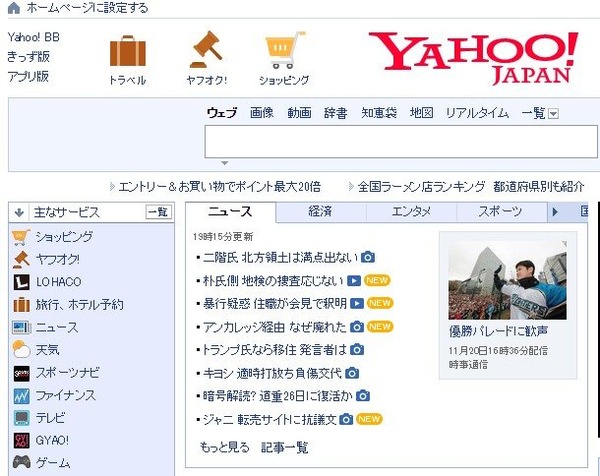Click the もっと見る link
The image size is (600, 476).
pos(225,447)
